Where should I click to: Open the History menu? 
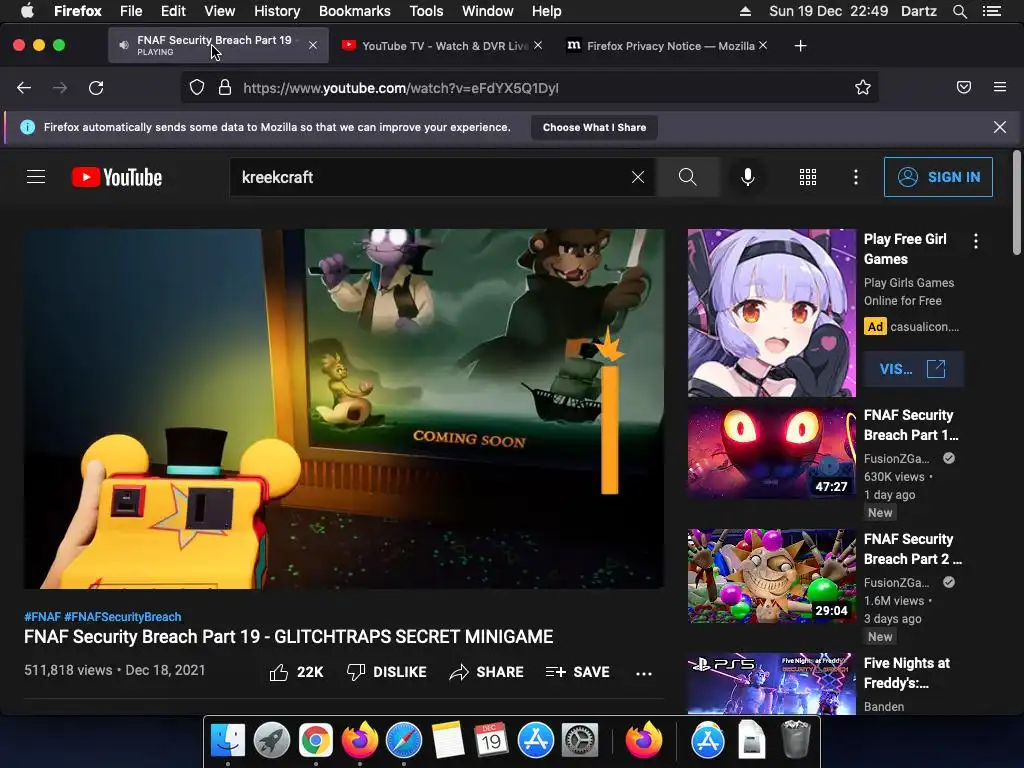277,11
